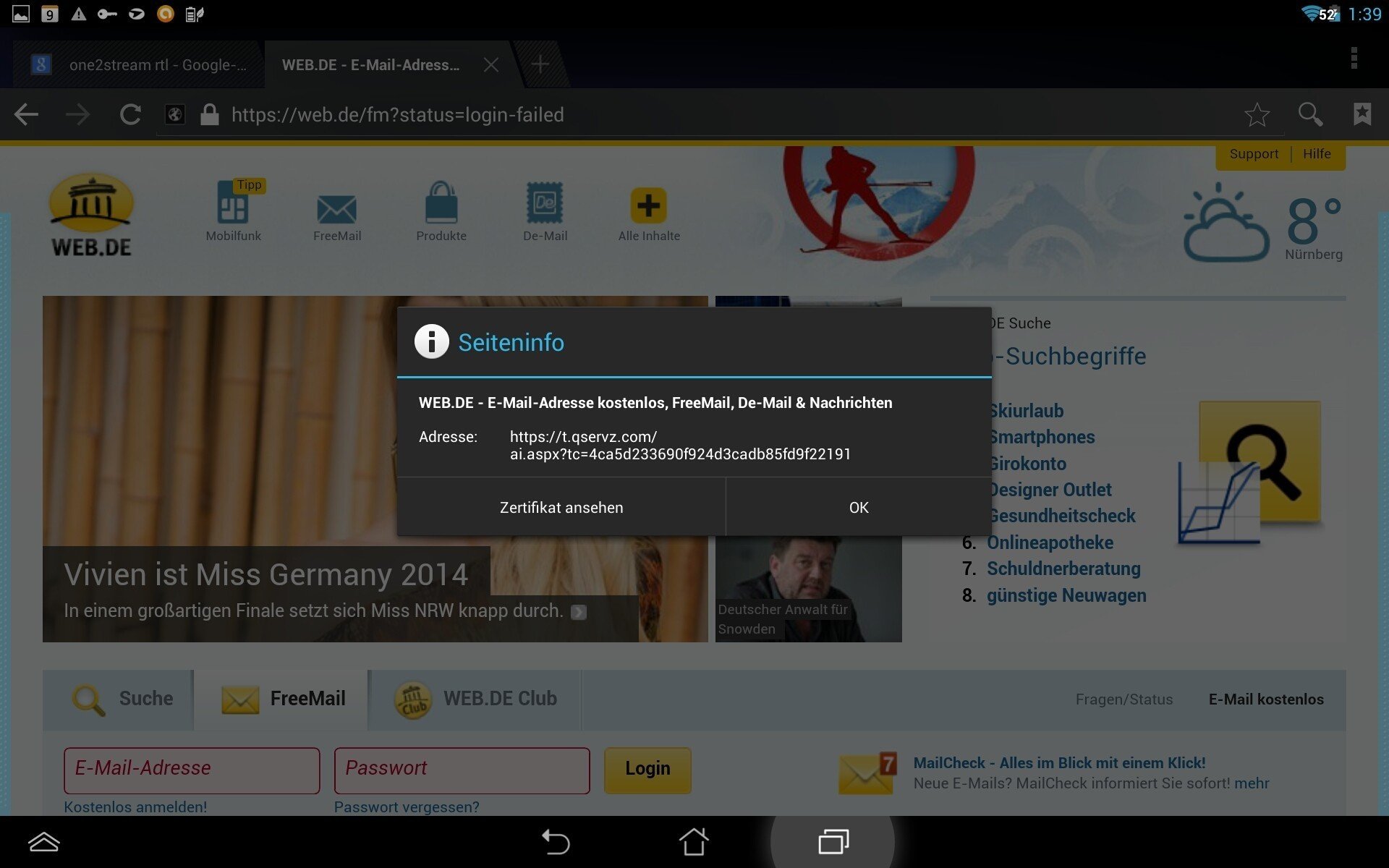1389x868 pixels.
Task: Open the Passwort vergessen link
Action: [407, 807]
